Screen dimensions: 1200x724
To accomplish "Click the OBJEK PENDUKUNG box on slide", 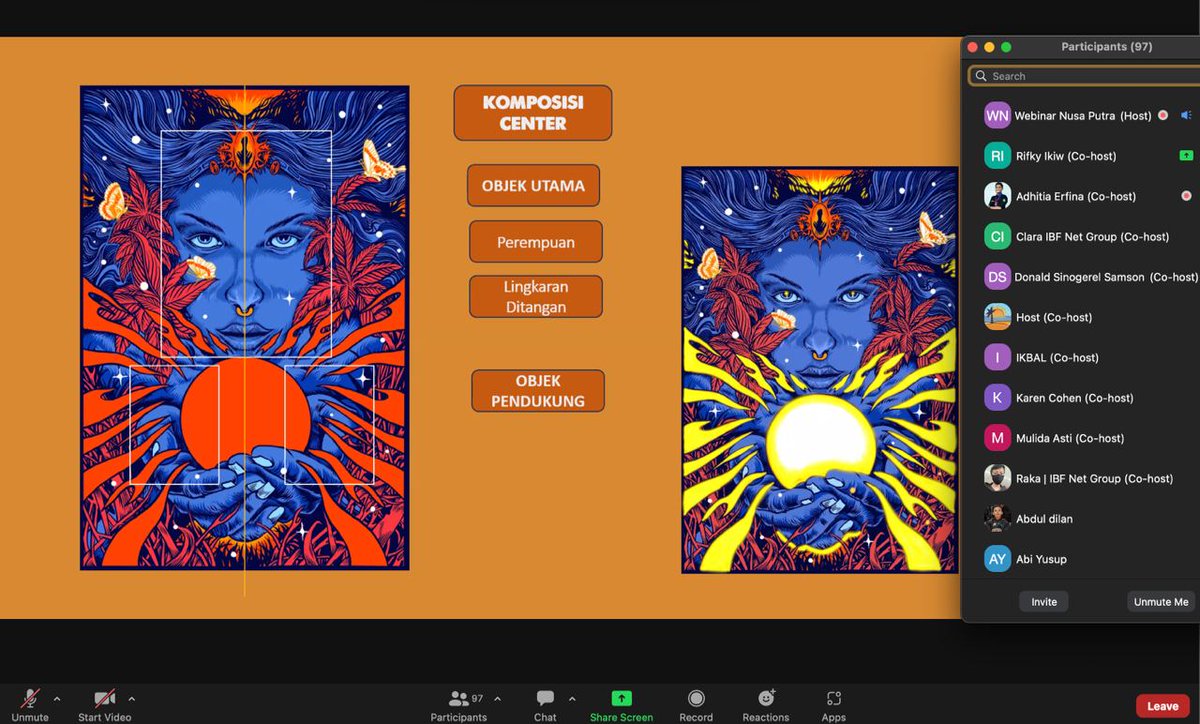I will tap(538, 391).
